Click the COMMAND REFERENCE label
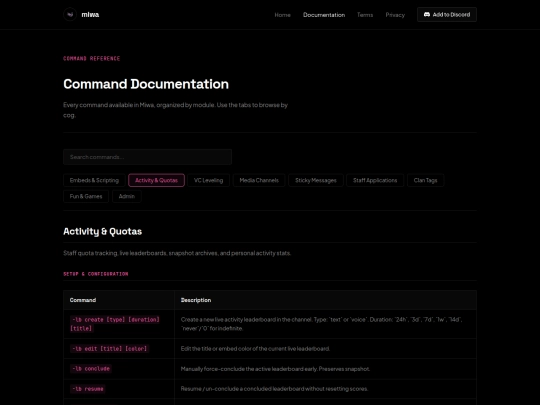Screen dimensions: 540x405 pos(92,59)
